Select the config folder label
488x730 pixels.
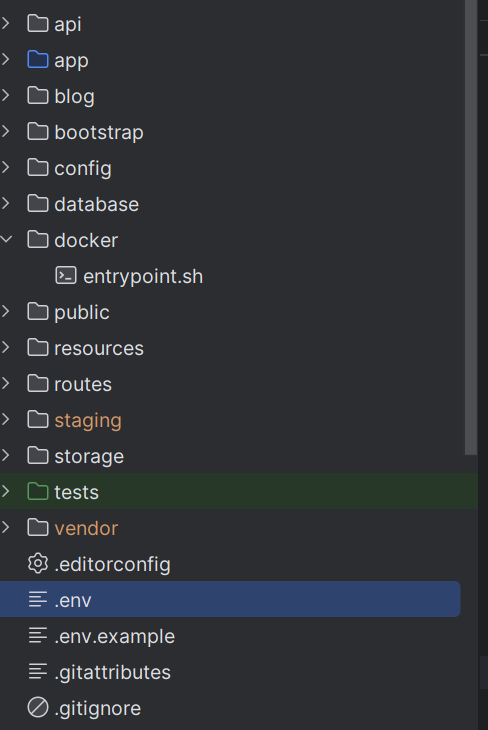[83, 169]
